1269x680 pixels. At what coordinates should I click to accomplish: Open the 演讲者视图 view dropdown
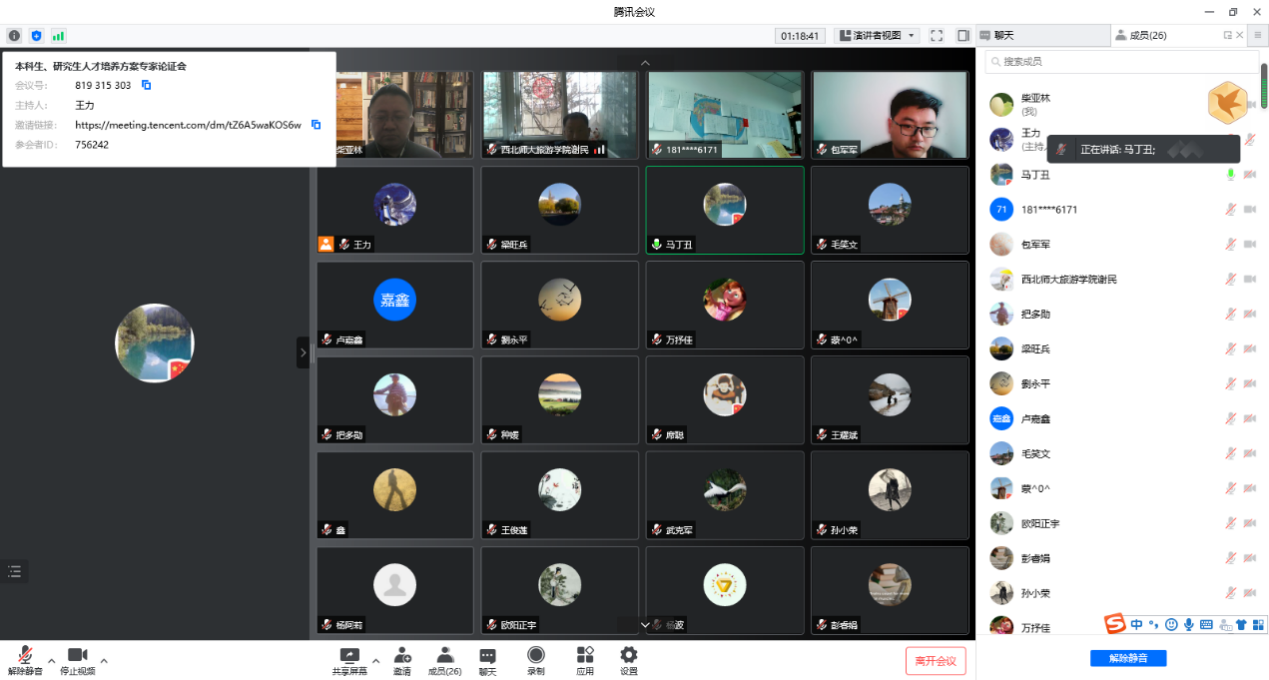pos(876,36)
